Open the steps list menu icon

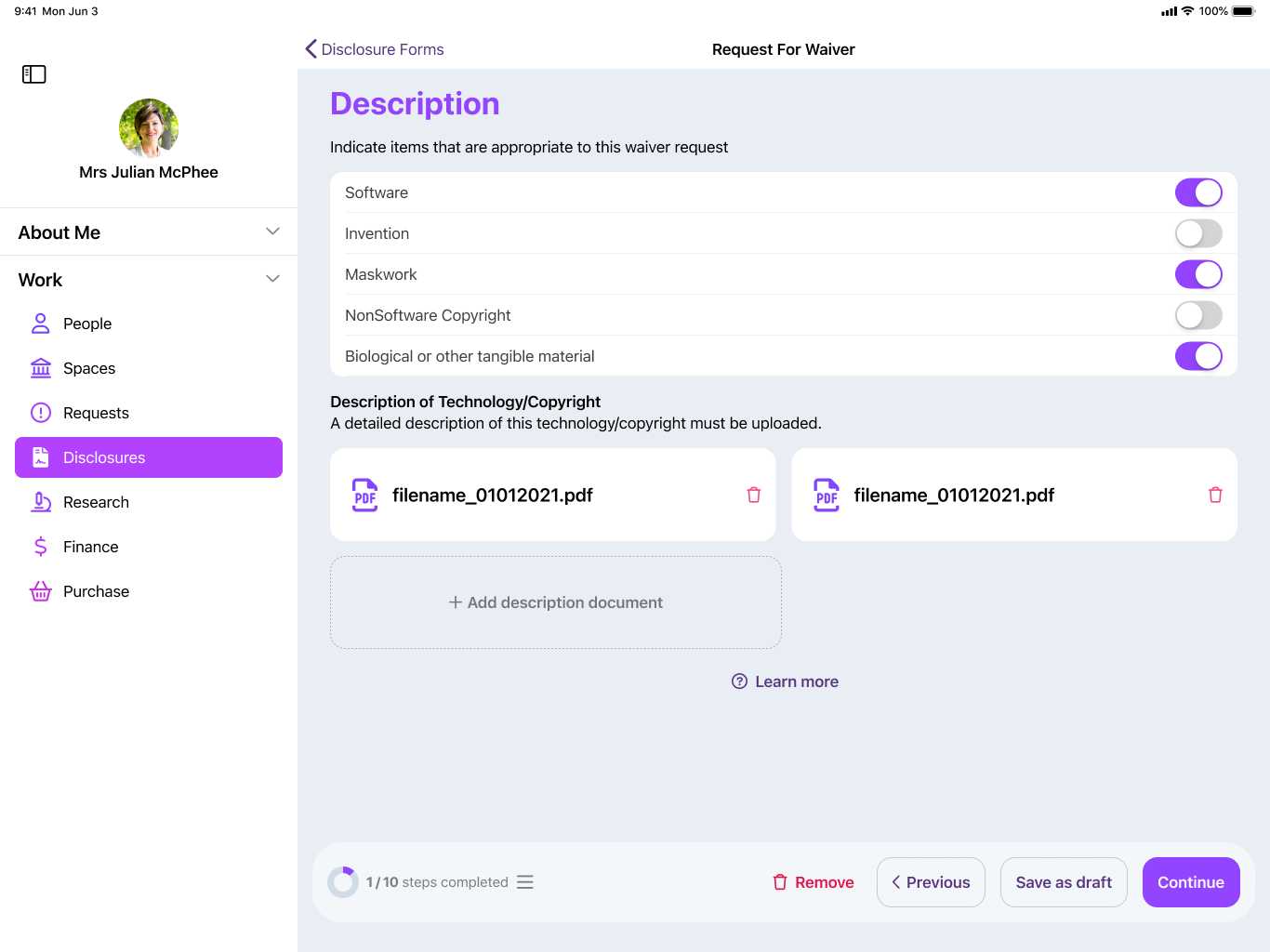525,882
